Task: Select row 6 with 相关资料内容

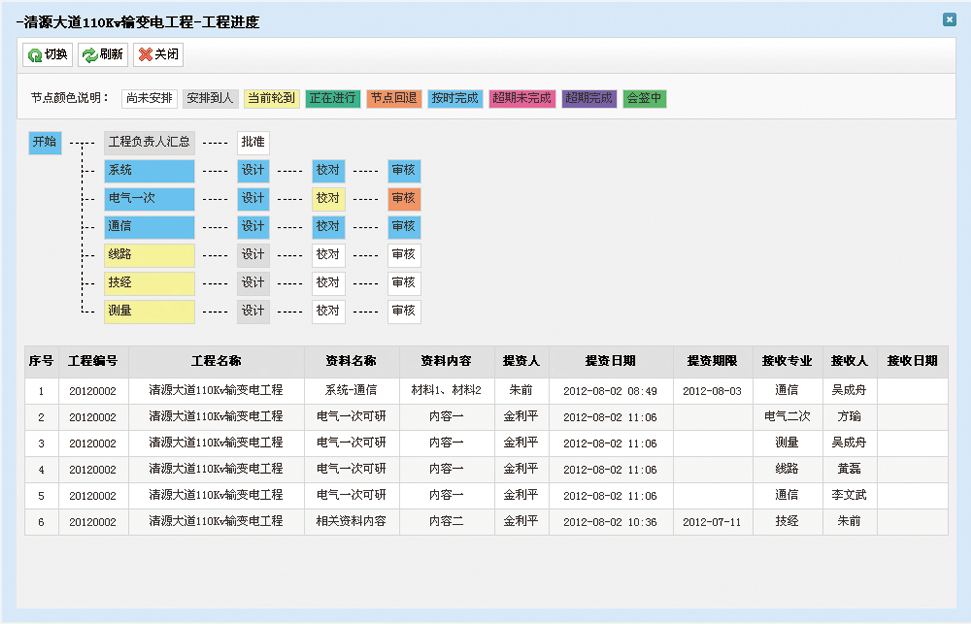Action: [x=351, y=522]
